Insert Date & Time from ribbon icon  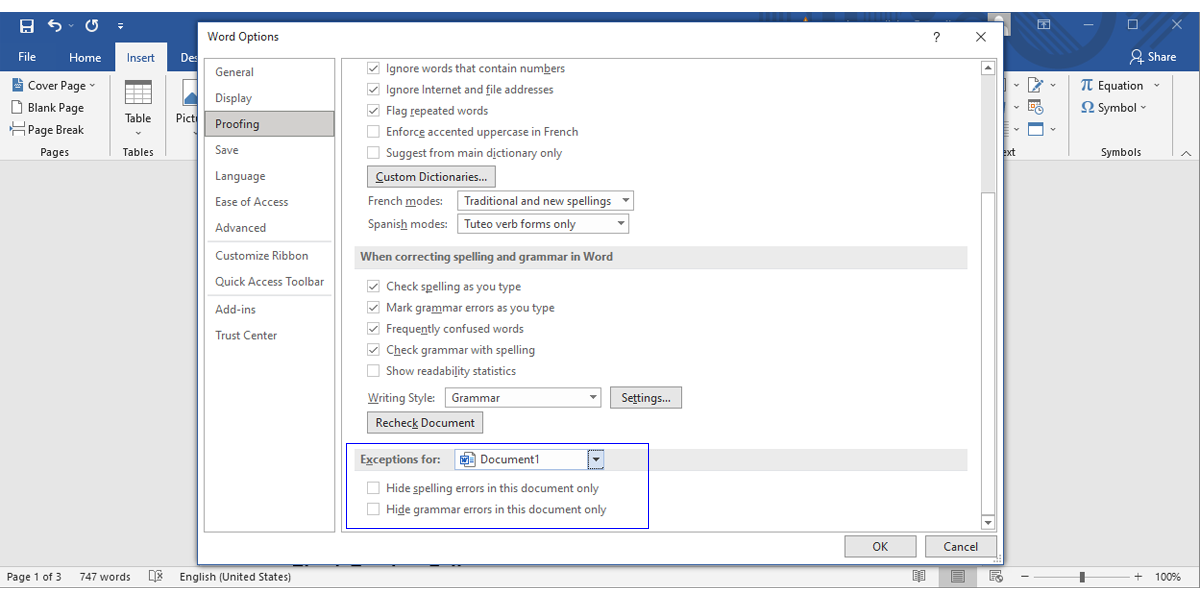tap(1034, 108)
